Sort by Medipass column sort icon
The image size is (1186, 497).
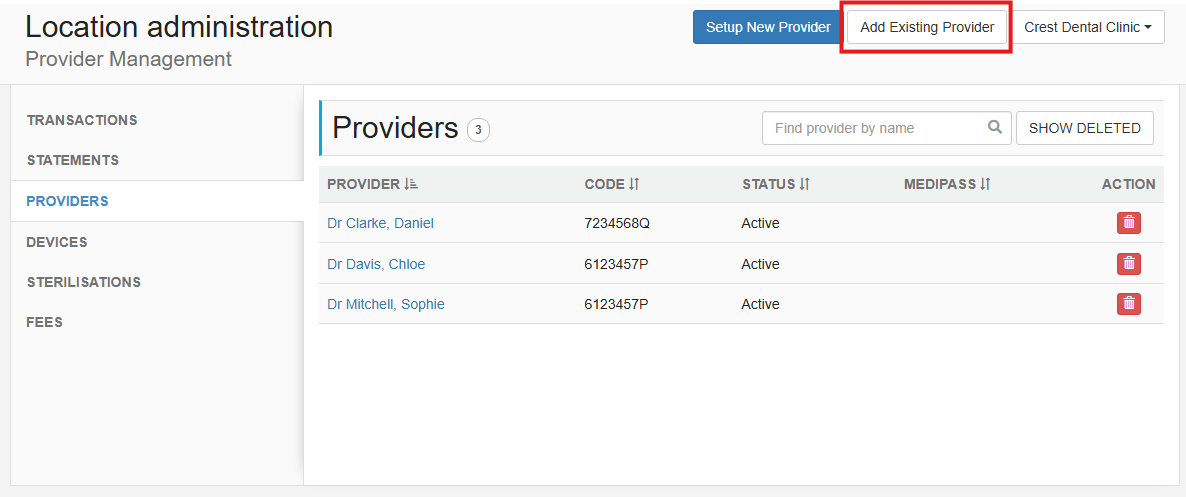point(985,184)
